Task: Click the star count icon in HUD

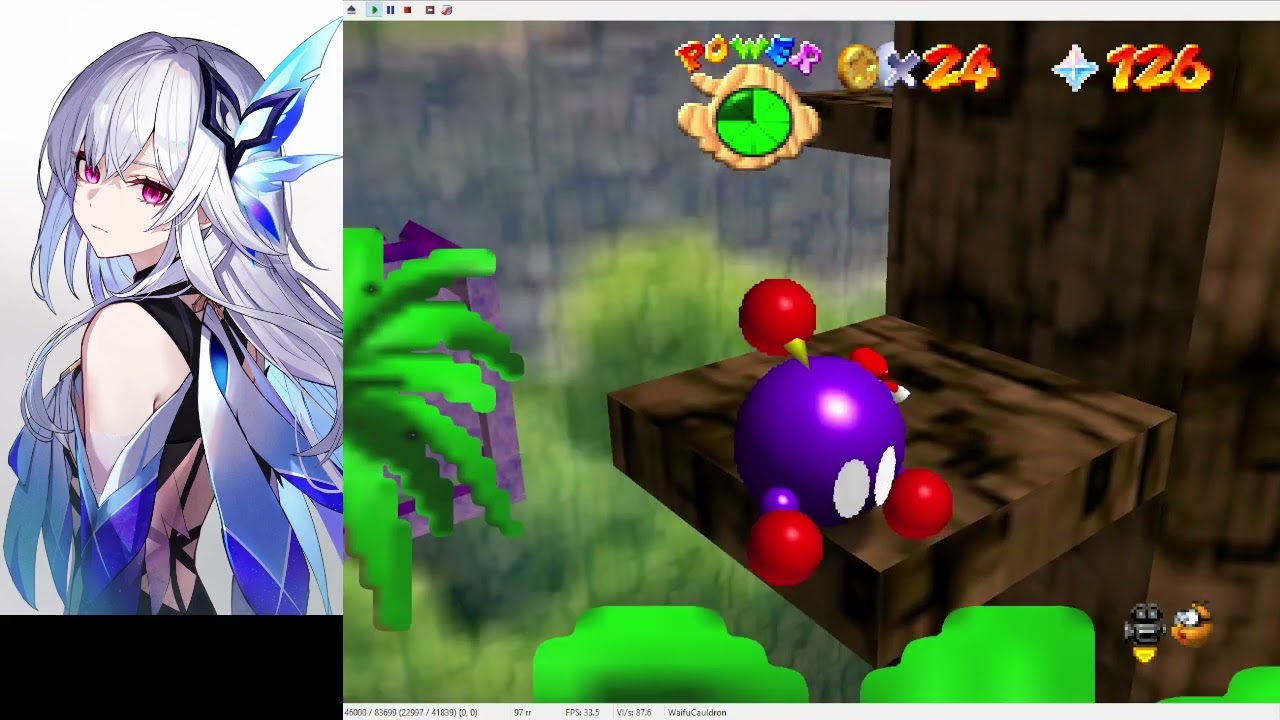Action: (x=1075, y=70)
